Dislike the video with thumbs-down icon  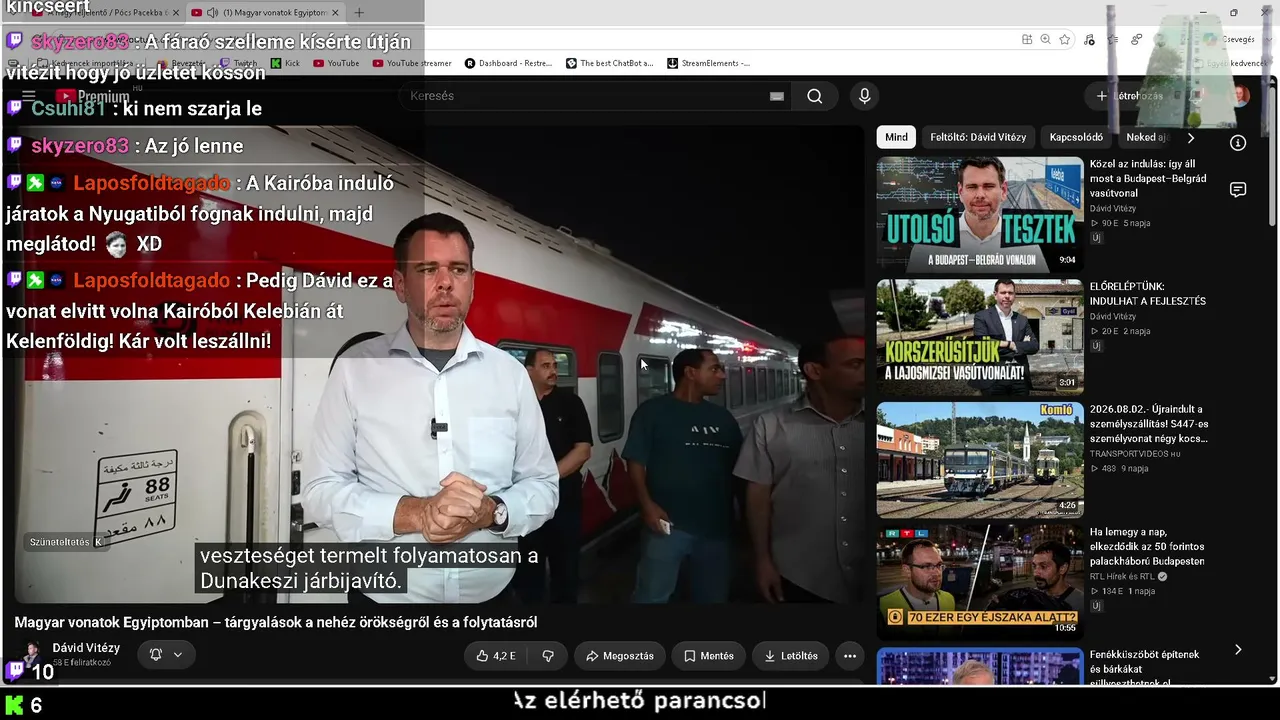(x=548, y=656)
